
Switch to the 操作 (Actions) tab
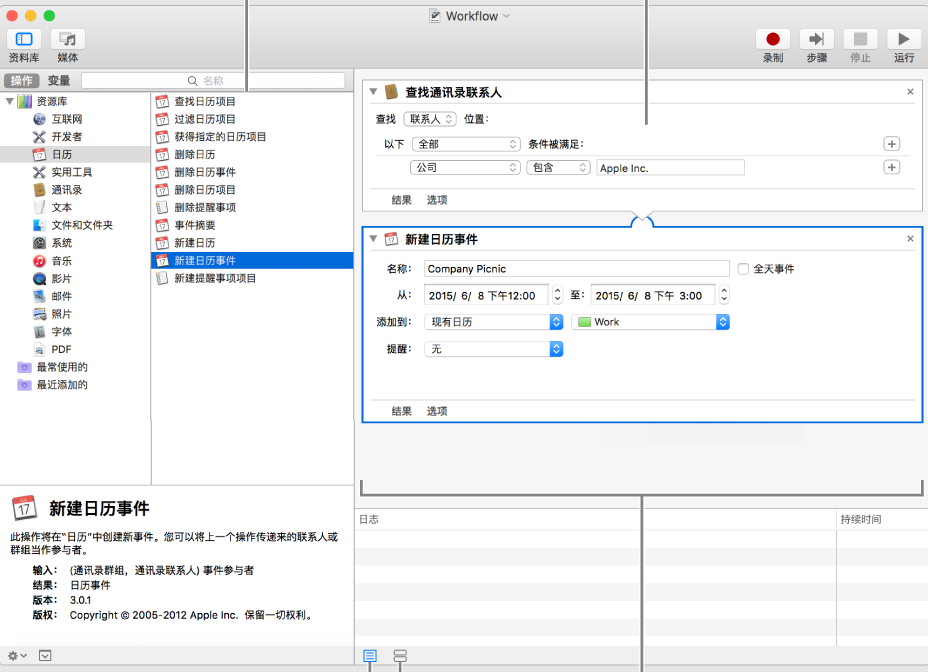click(x=22, y=81)
